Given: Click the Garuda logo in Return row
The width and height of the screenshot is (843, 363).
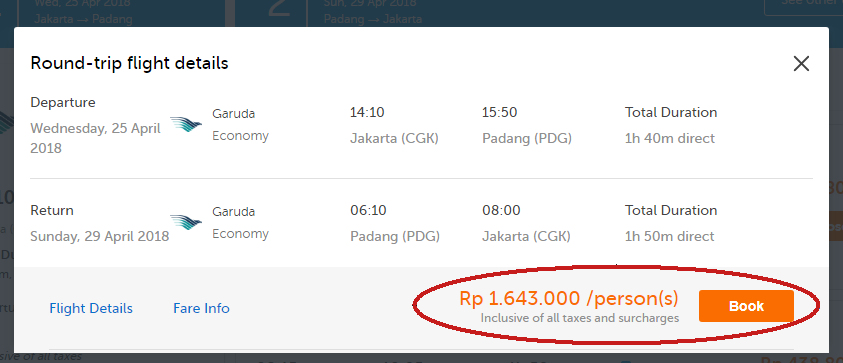Looking at the screenshot, I should 186,222.
